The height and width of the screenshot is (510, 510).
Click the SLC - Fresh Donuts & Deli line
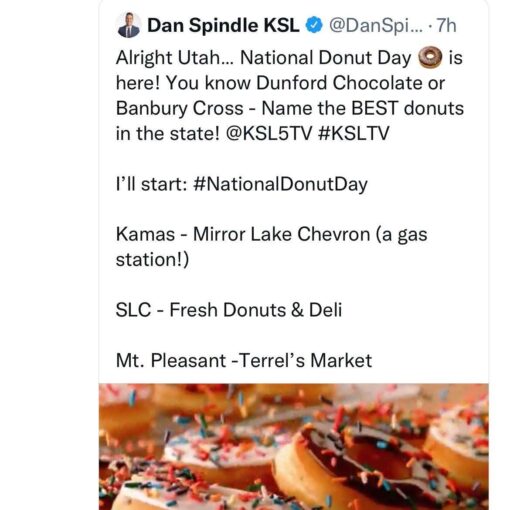tap(229, 310)
